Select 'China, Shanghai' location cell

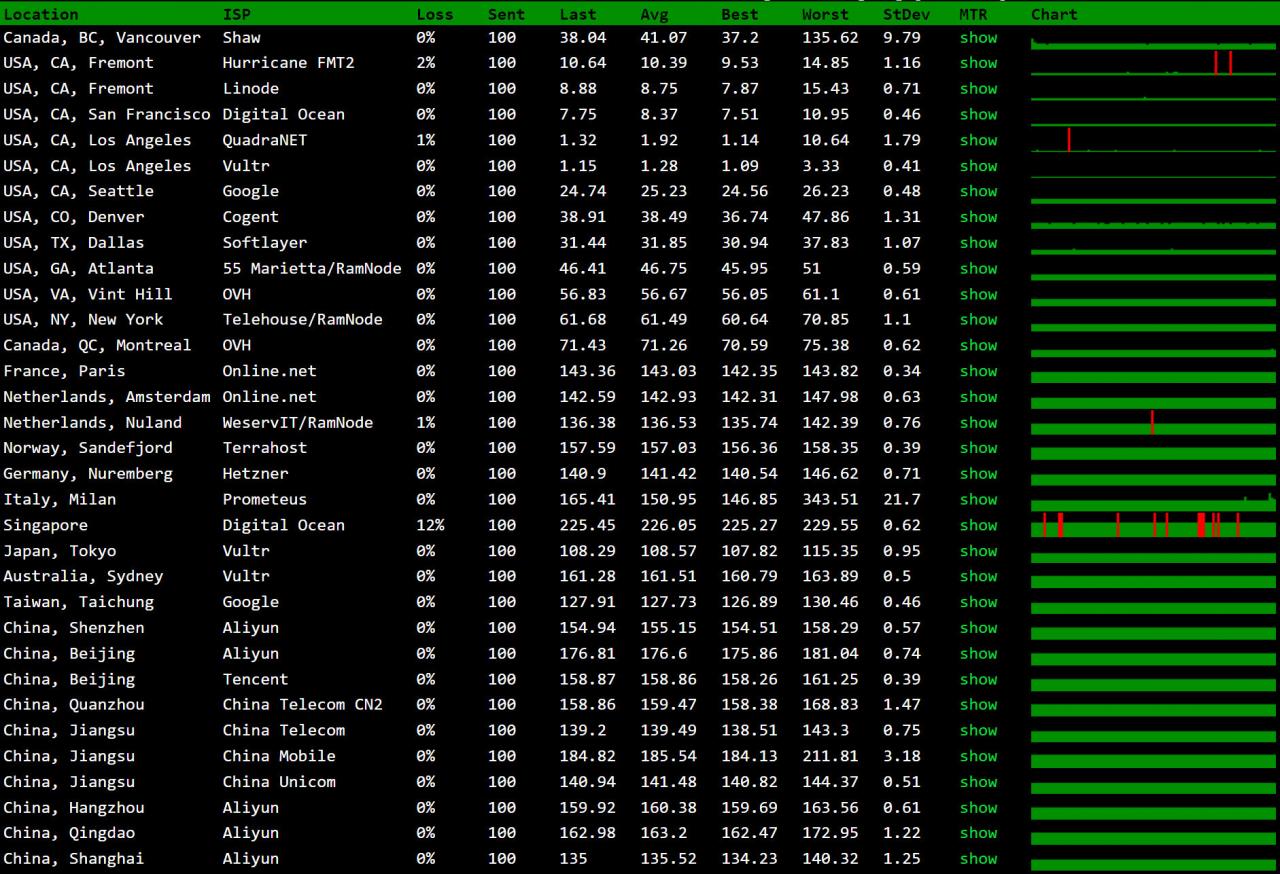click(73, 859)
